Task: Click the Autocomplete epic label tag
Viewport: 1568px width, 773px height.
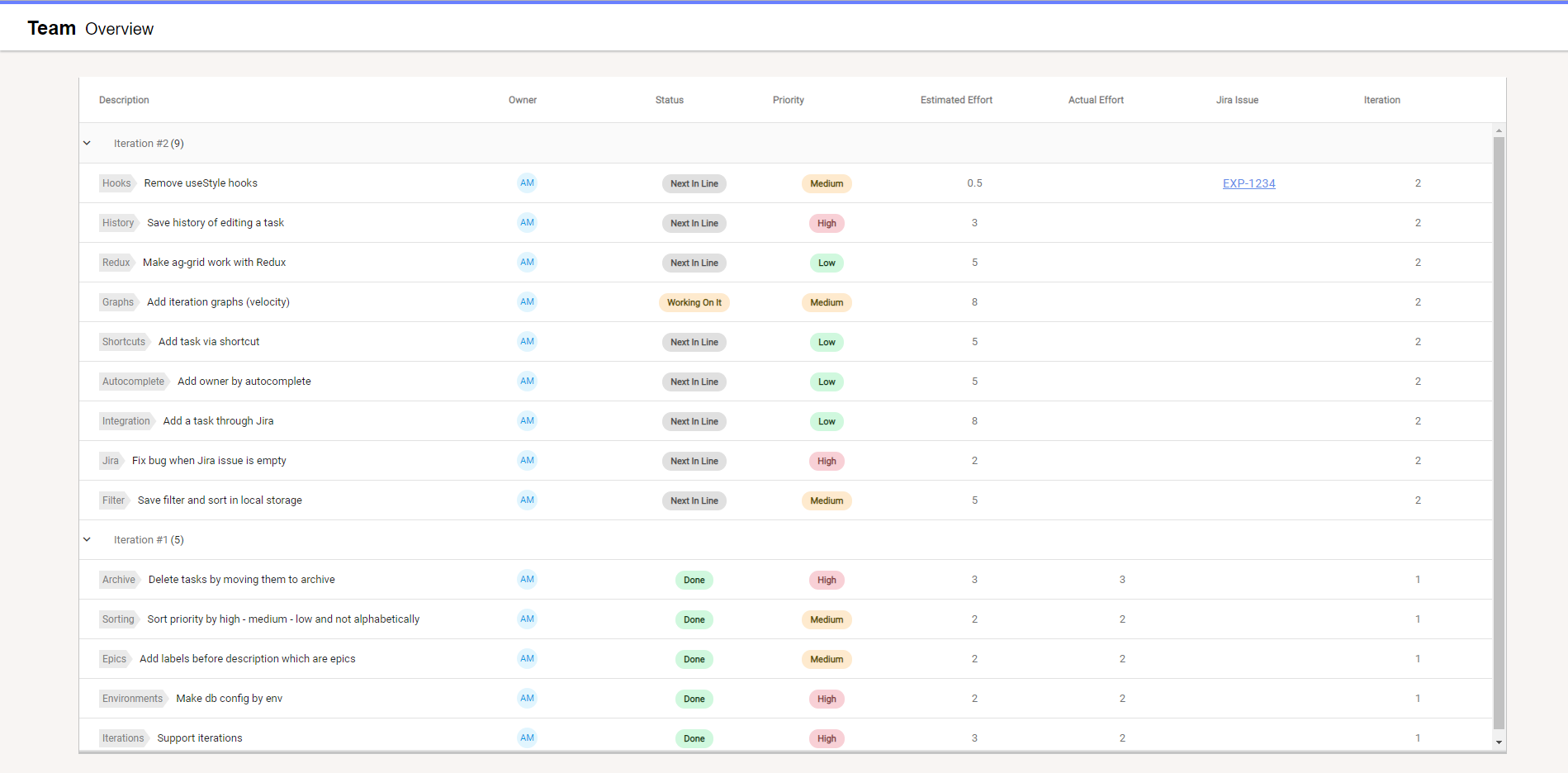Action: [x=135, y=382]
